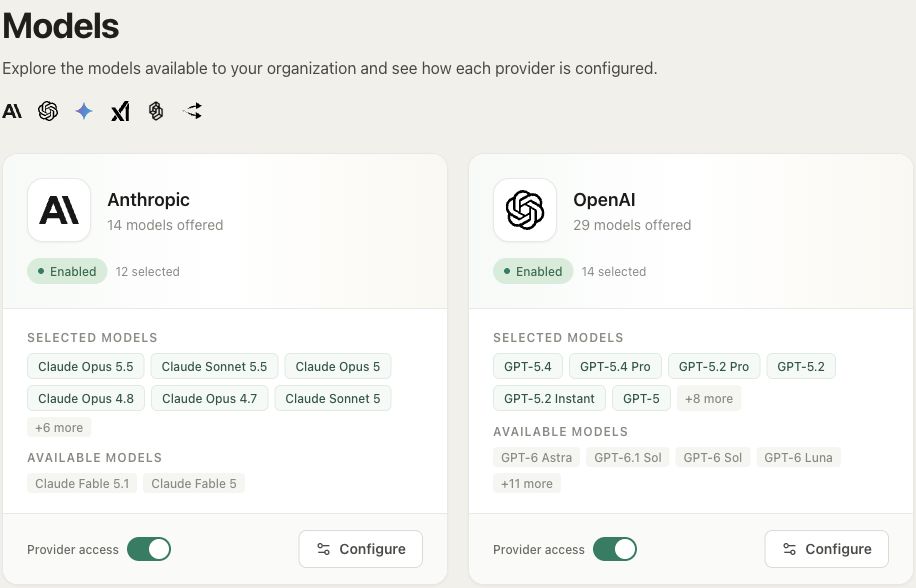Select the Claude Opus 4.8 chip

tap(86, 398)
